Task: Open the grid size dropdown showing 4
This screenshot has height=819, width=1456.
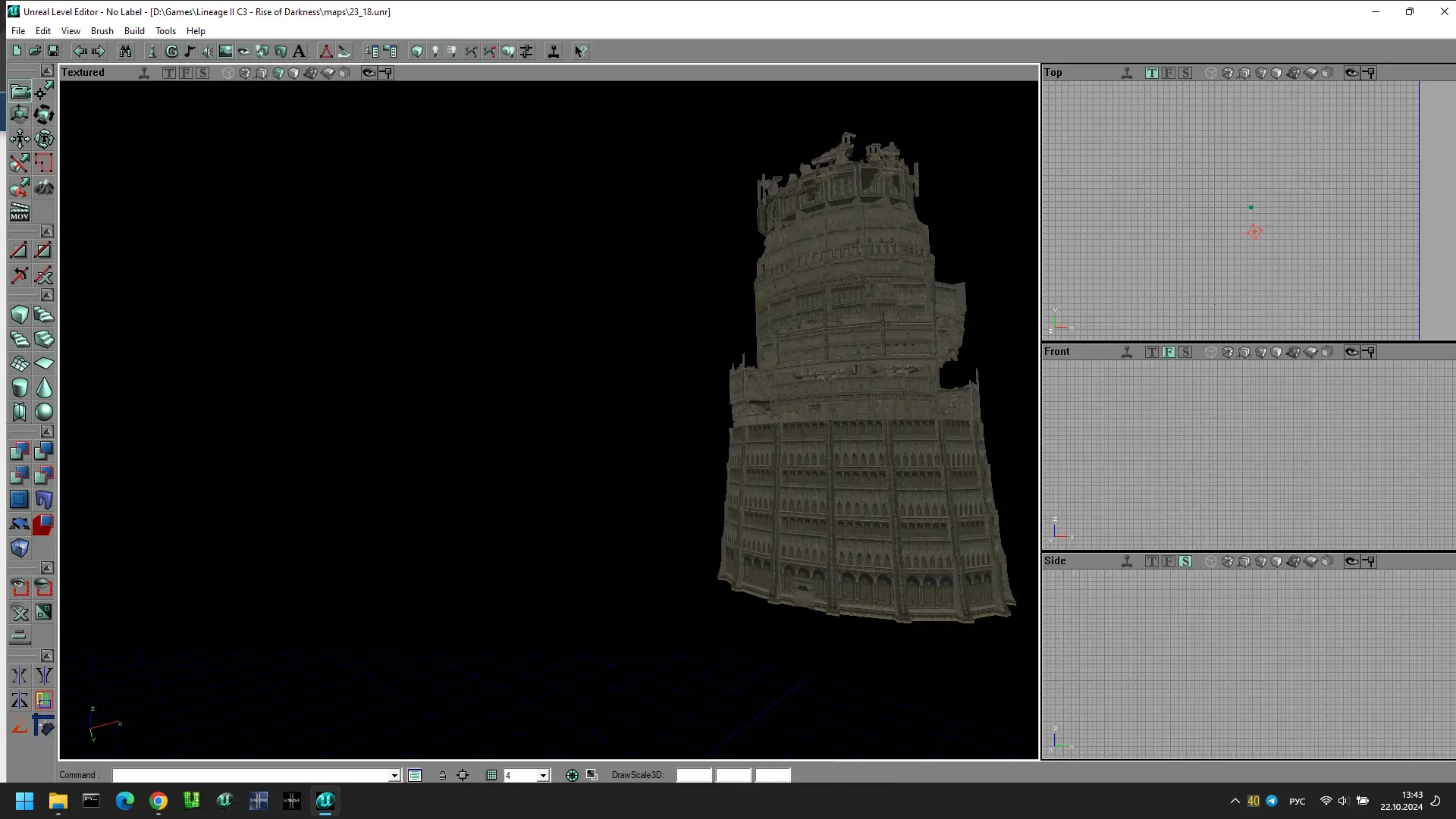Action: pos(543,776)
